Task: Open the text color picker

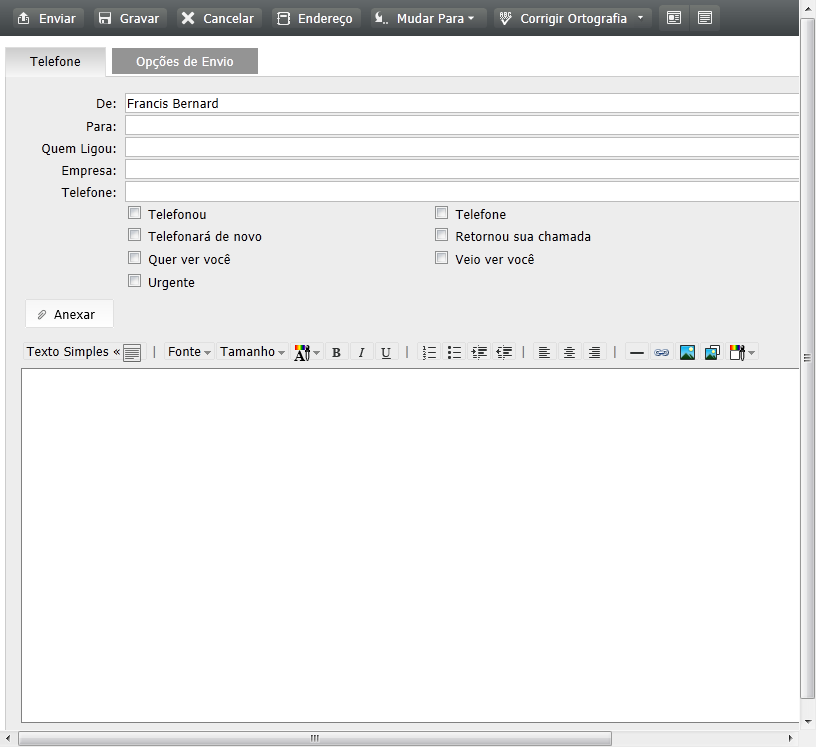Action: point(307,352)
